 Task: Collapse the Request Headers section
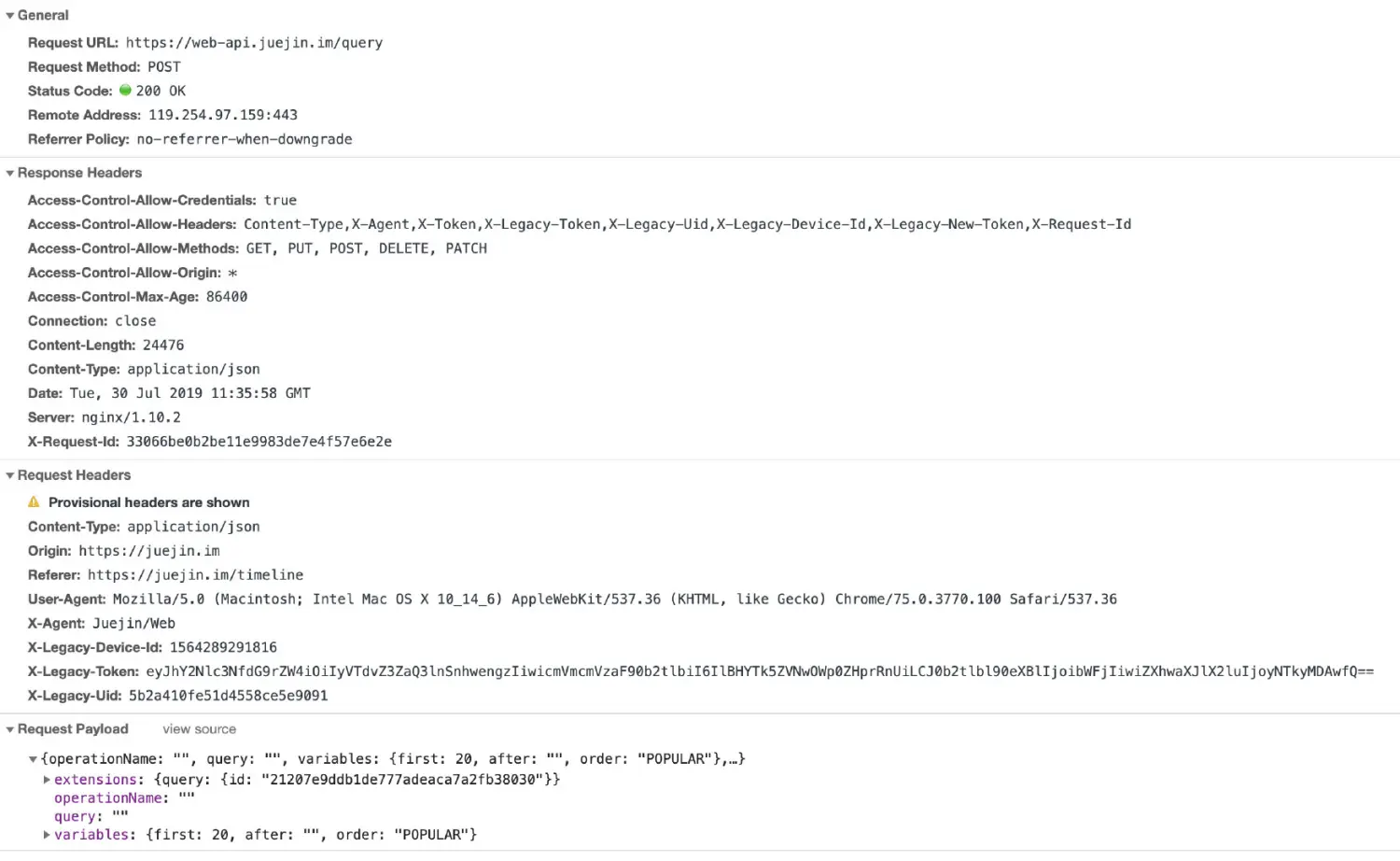pos(10,476)
